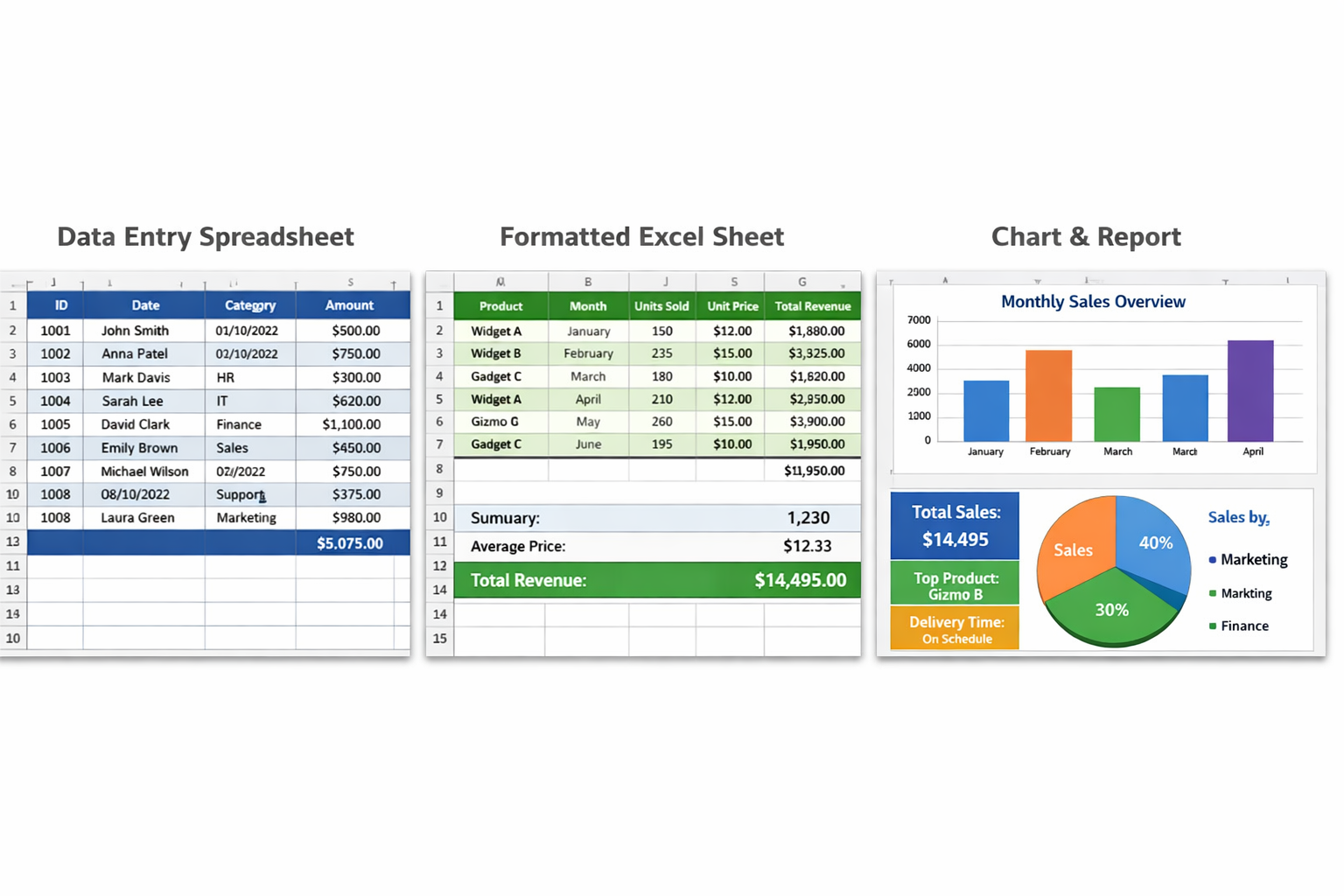Click the $5,075.00 total cell
The width and height of the screenshot is (1344, 896).
[x=349, y=543]
